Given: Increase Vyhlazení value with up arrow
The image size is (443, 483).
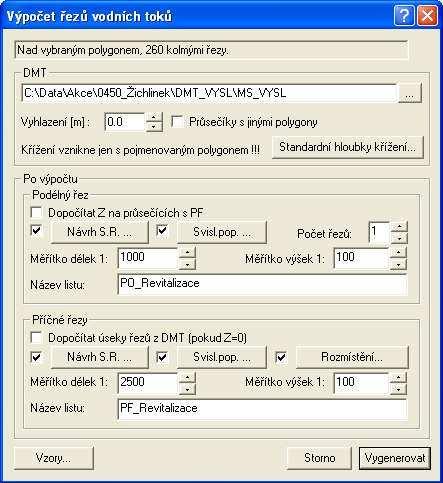Looking at the screenshot, I should pos(154,117).
